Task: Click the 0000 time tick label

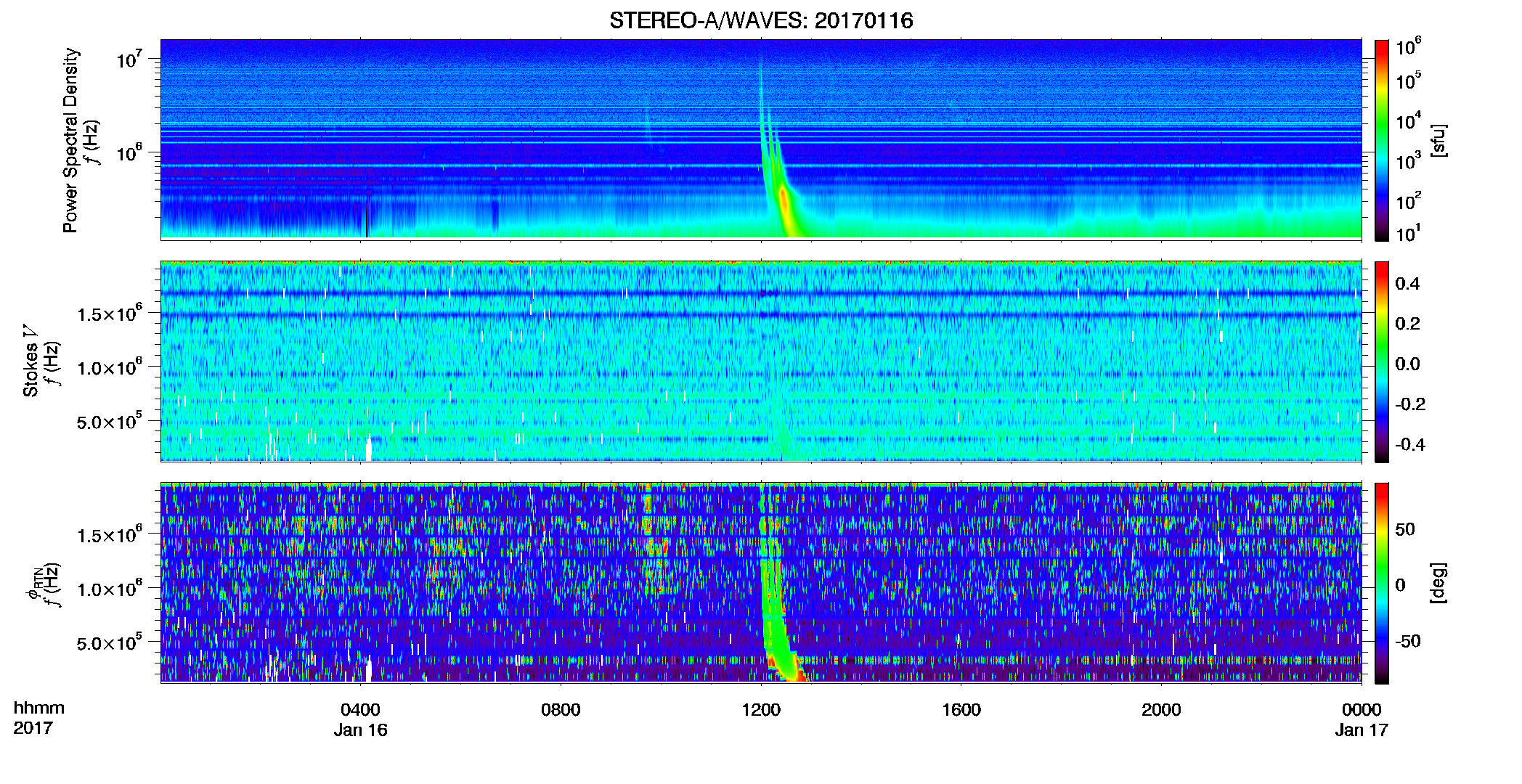Action: click(1362, 709)
